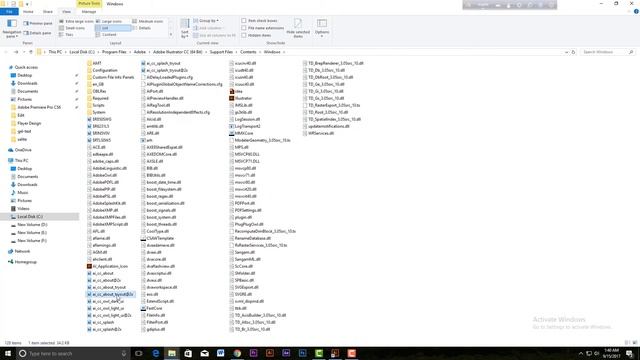Choose Large icons layout
The image size is (640, 360).
pyautogui.click(x=109, y=21)
